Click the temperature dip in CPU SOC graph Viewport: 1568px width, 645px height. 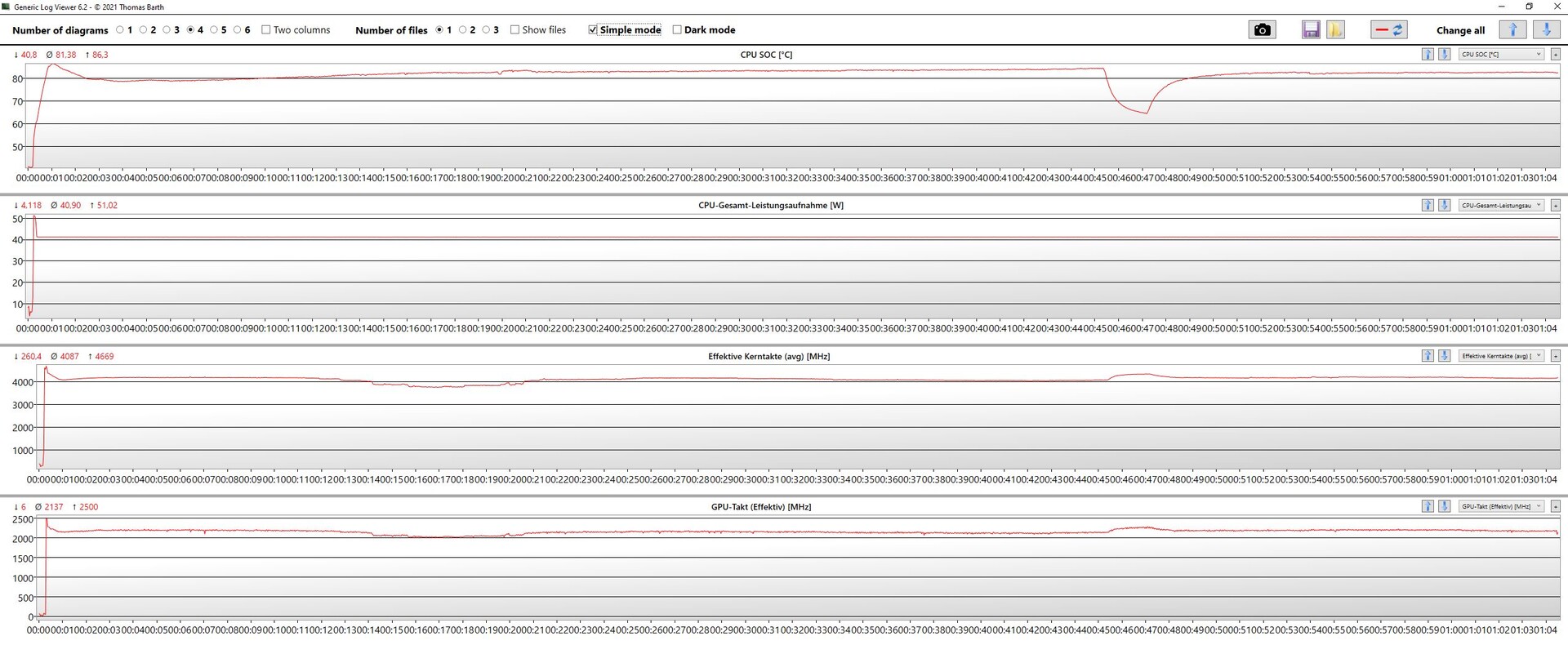(x=1145, y=112)
